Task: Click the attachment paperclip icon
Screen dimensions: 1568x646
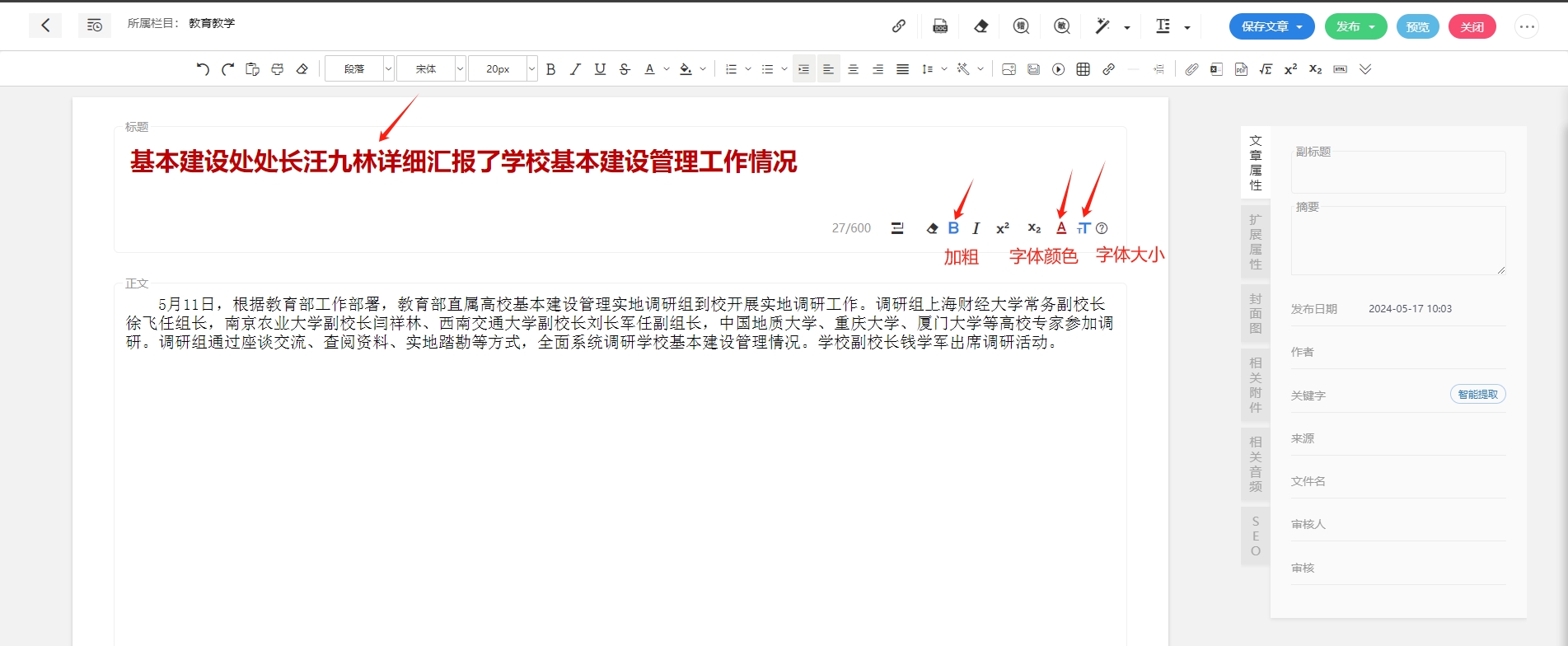Action: point(1191,69)
